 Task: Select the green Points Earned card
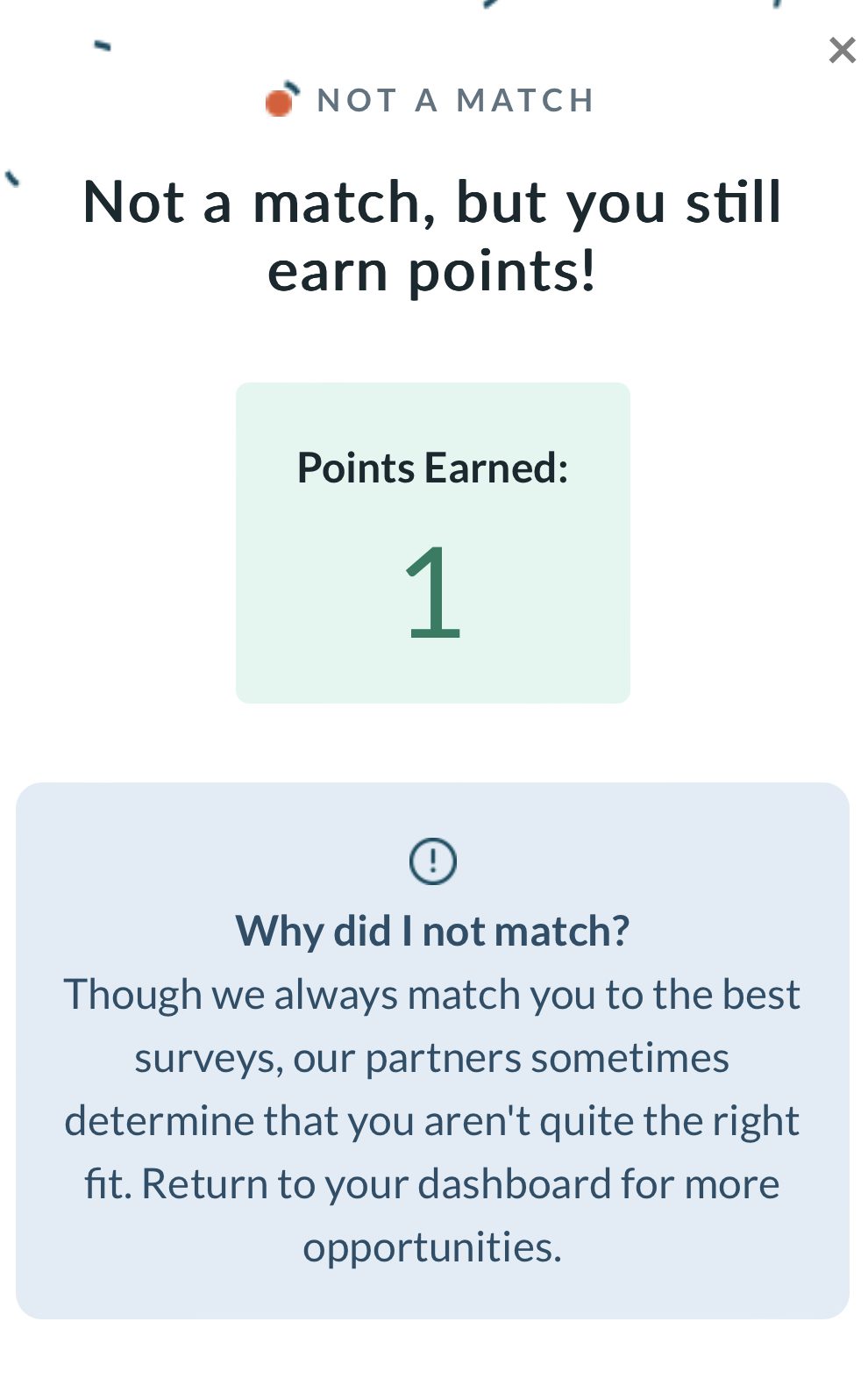(x=433, y=539)
